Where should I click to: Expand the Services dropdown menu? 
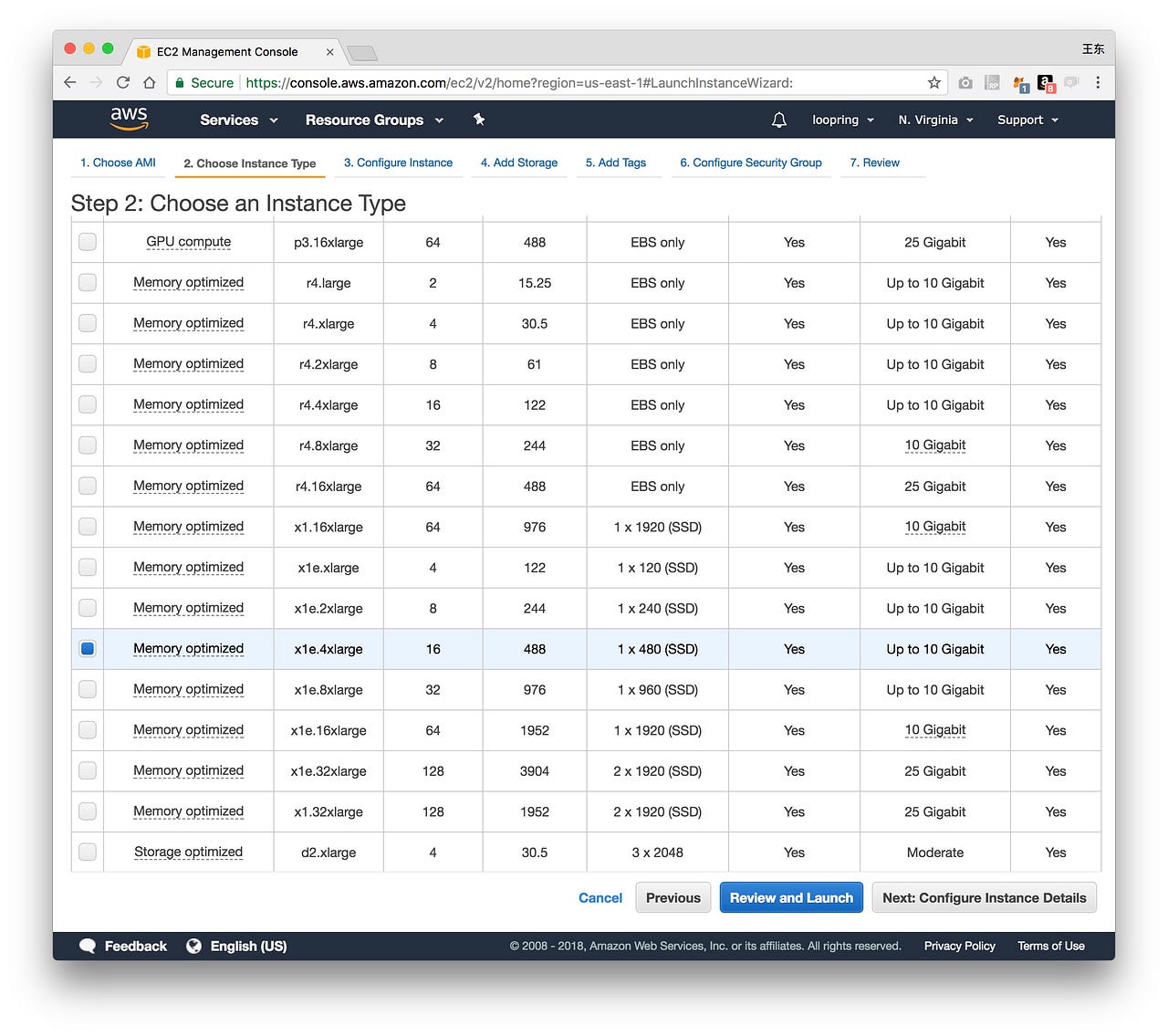pos(238,120)
